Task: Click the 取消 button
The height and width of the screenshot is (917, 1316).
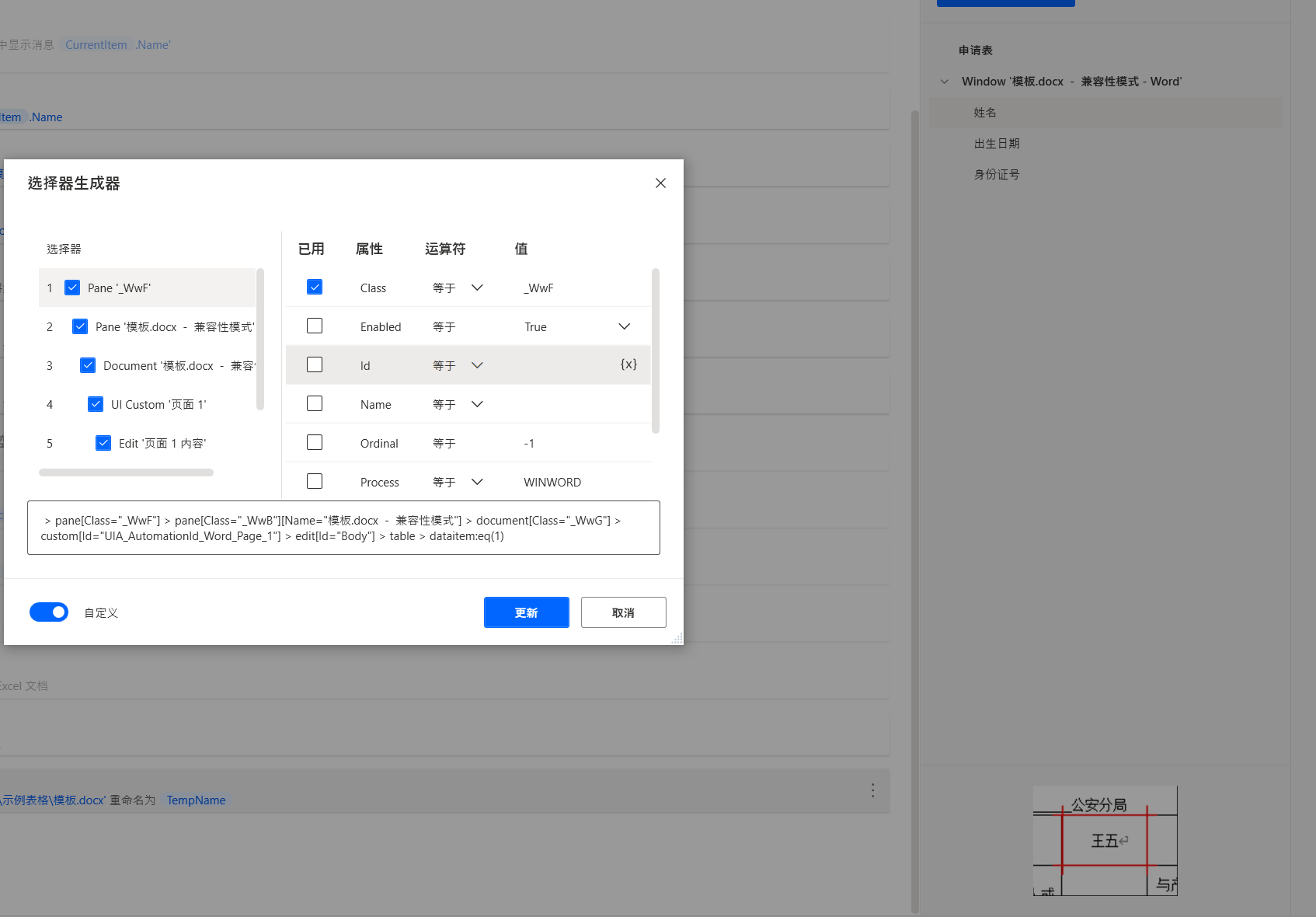Action: pyautogui.click(x=623, y=612)
